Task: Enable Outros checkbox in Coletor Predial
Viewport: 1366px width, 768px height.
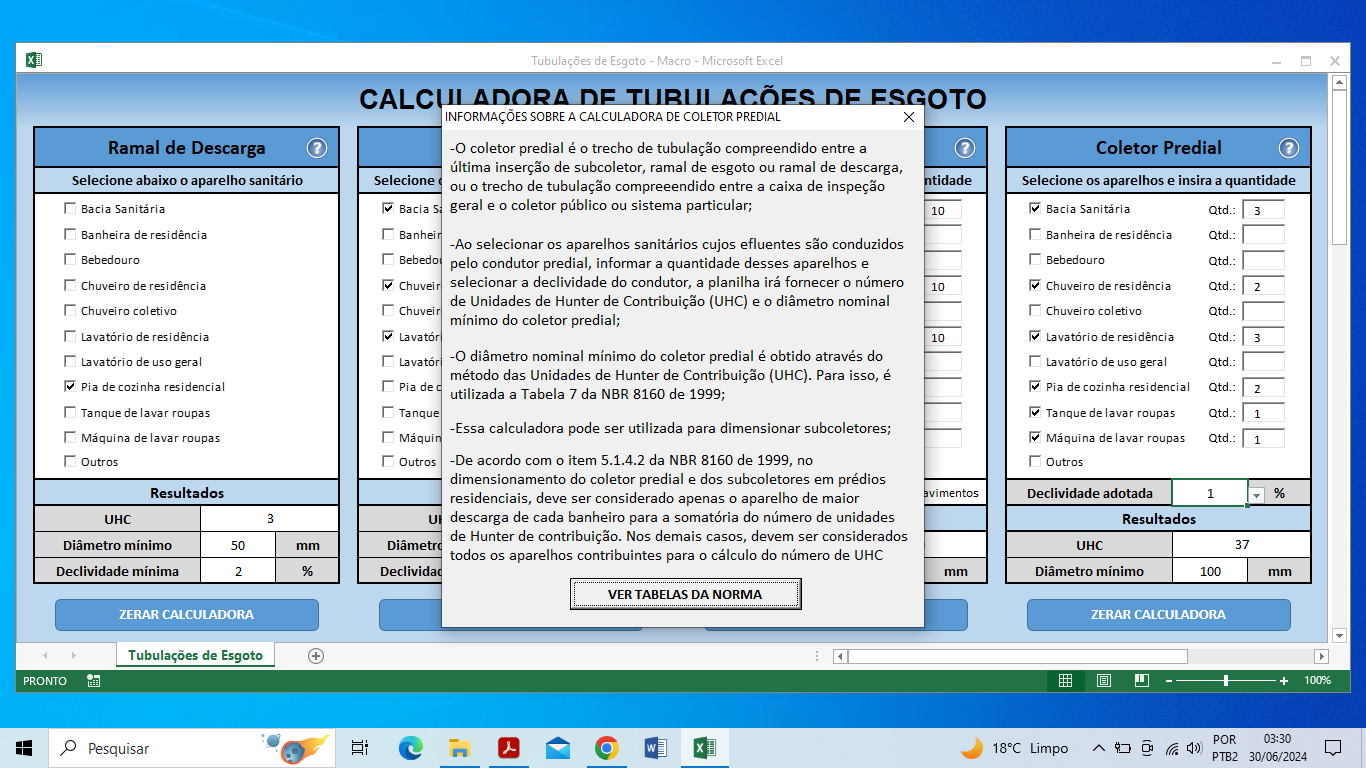Action: click(x=1035, y=462)
